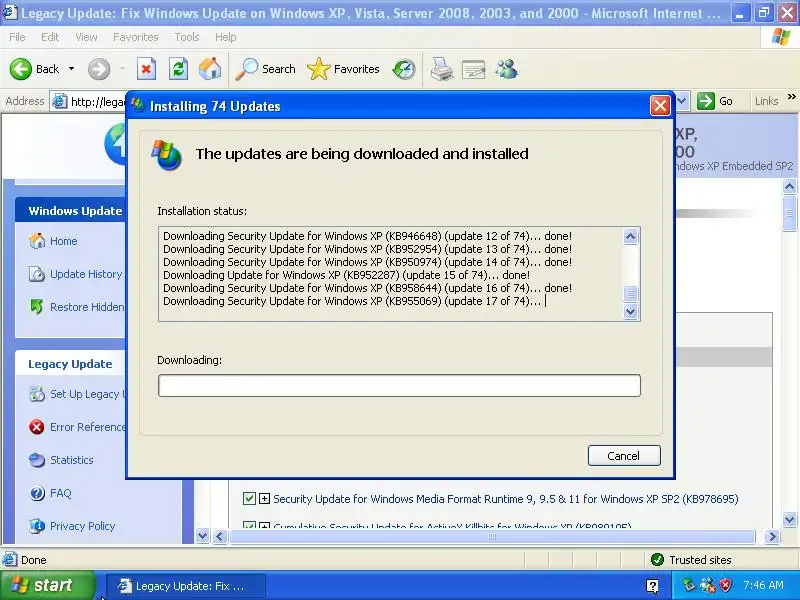
Task: Open the Help menu
Action: pyautogui.click(x=226, y=37)
